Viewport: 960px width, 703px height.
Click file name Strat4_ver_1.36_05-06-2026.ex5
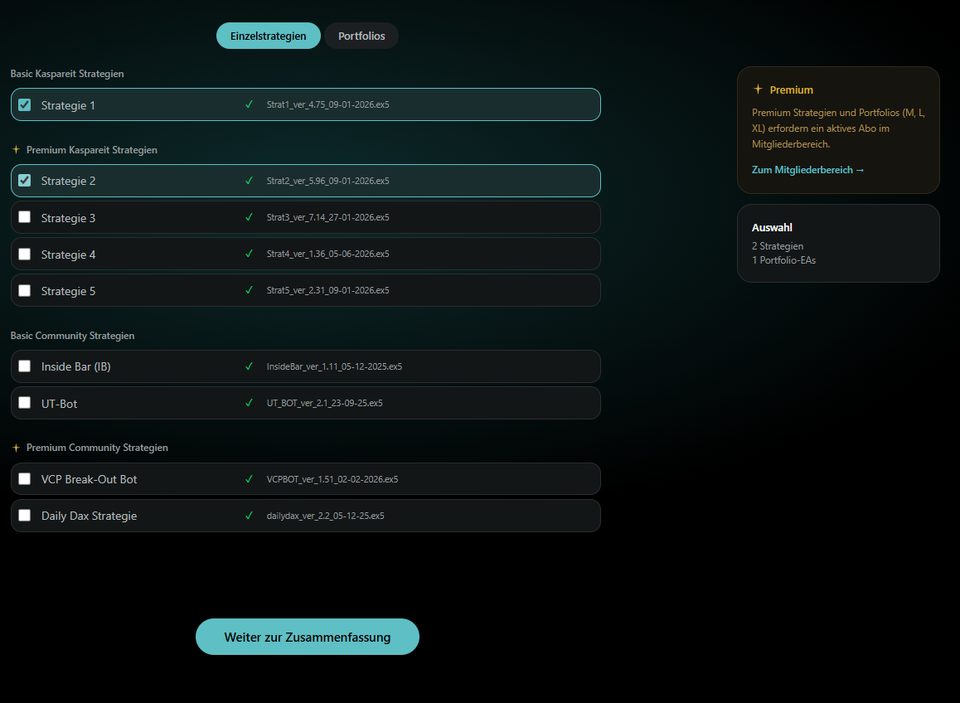tap(328, 254)
